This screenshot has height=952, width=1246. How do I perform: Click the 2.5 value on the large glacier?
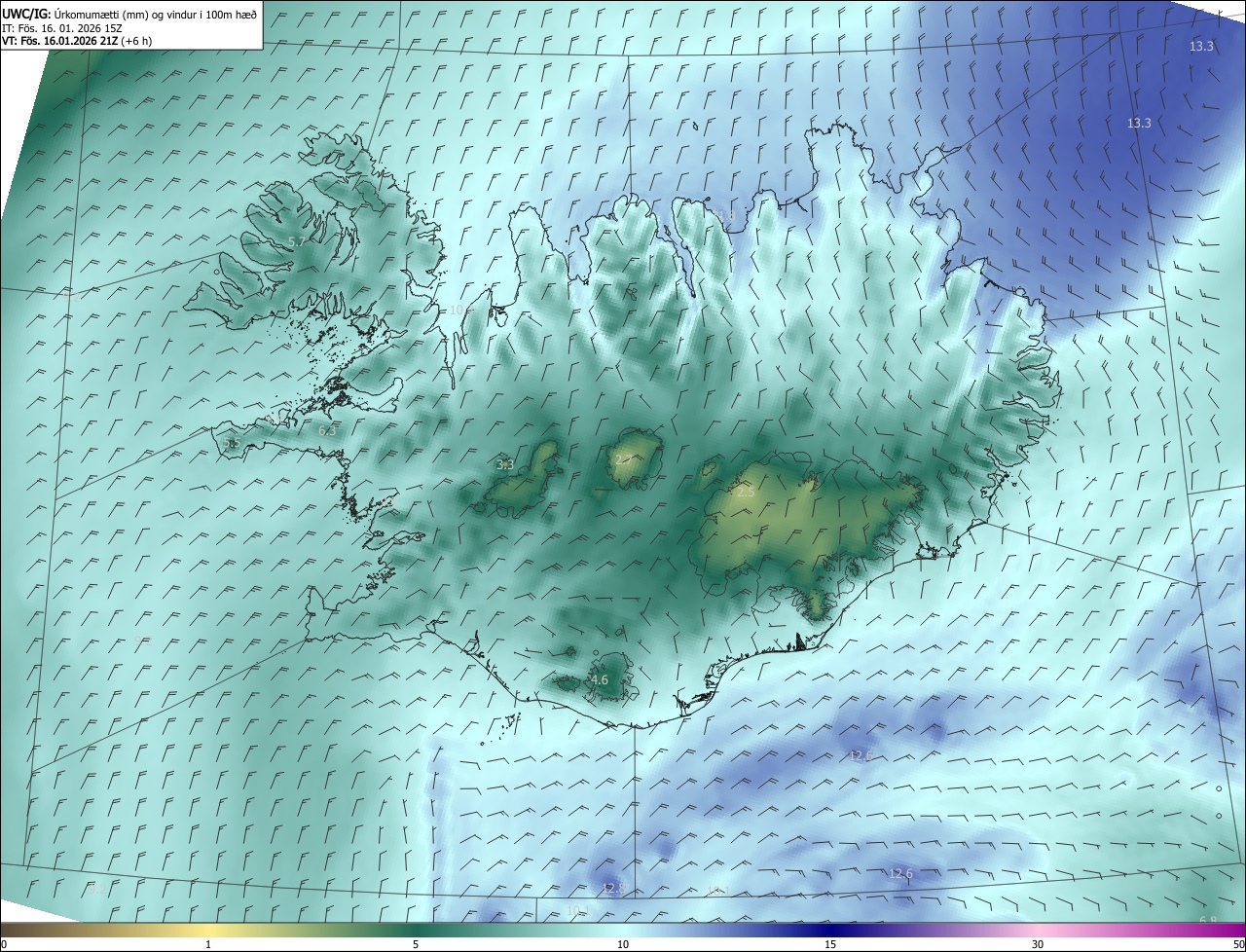(746, 494)
